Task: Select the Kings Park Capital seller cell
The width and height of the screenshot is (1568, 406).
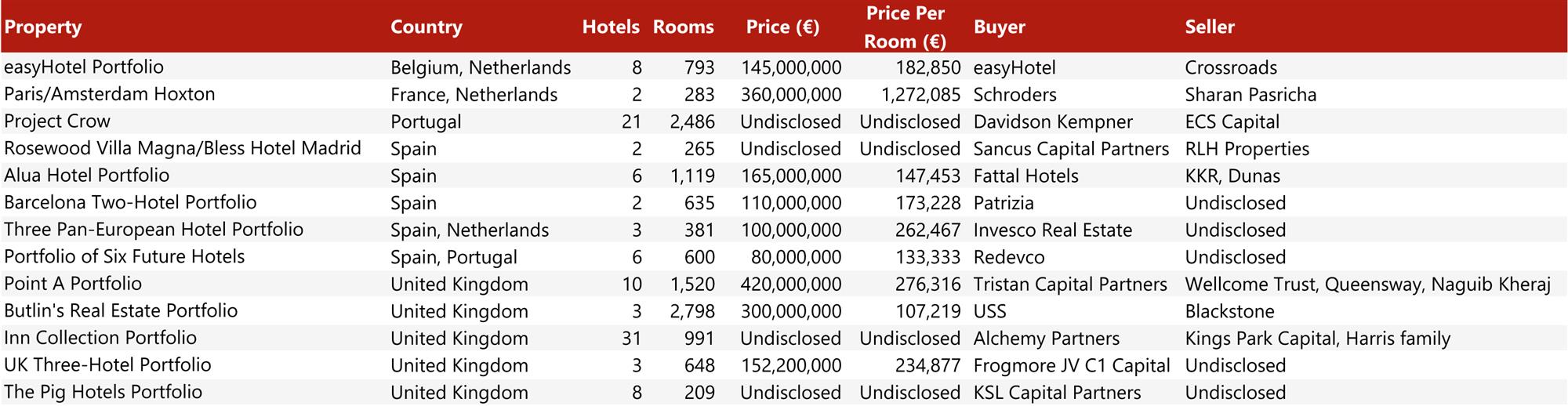Action: click(1317, 339)
